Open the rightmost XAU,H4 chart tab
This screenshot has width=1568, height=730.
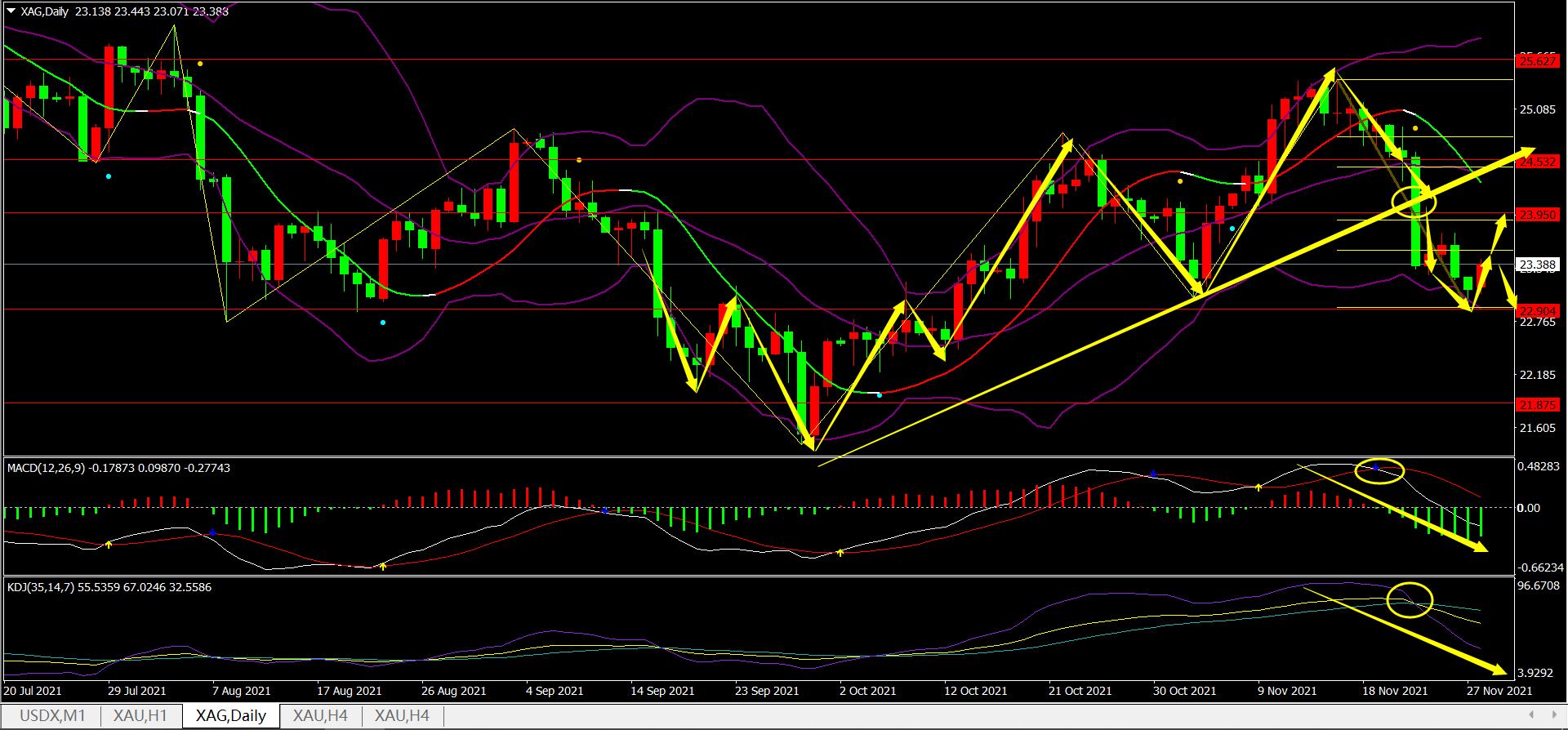(x=402, y=716)
